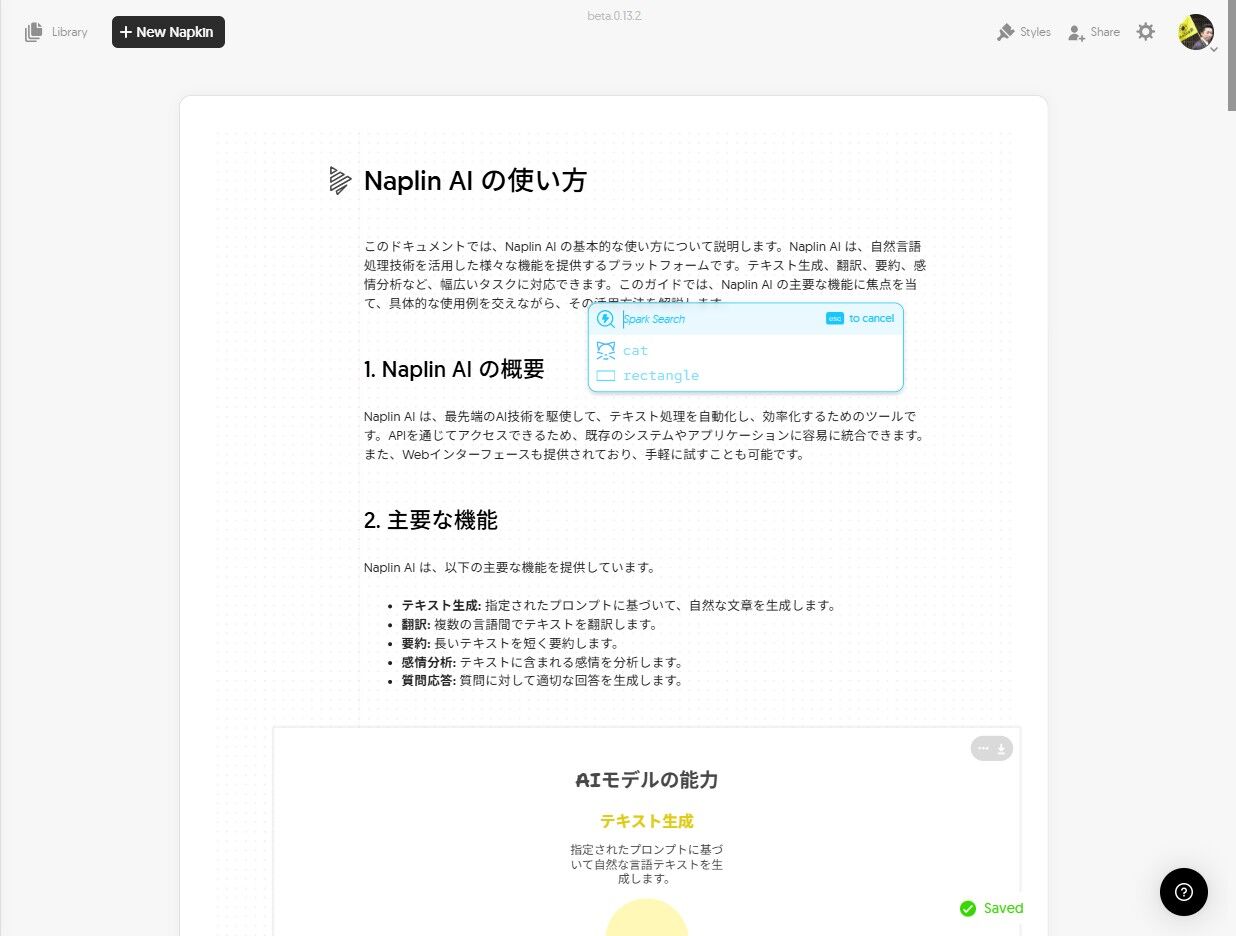This screenshot has width=1236, height=936.
Task: Click heading '1. Naplin AI の概要'
Action: point(454,369)
